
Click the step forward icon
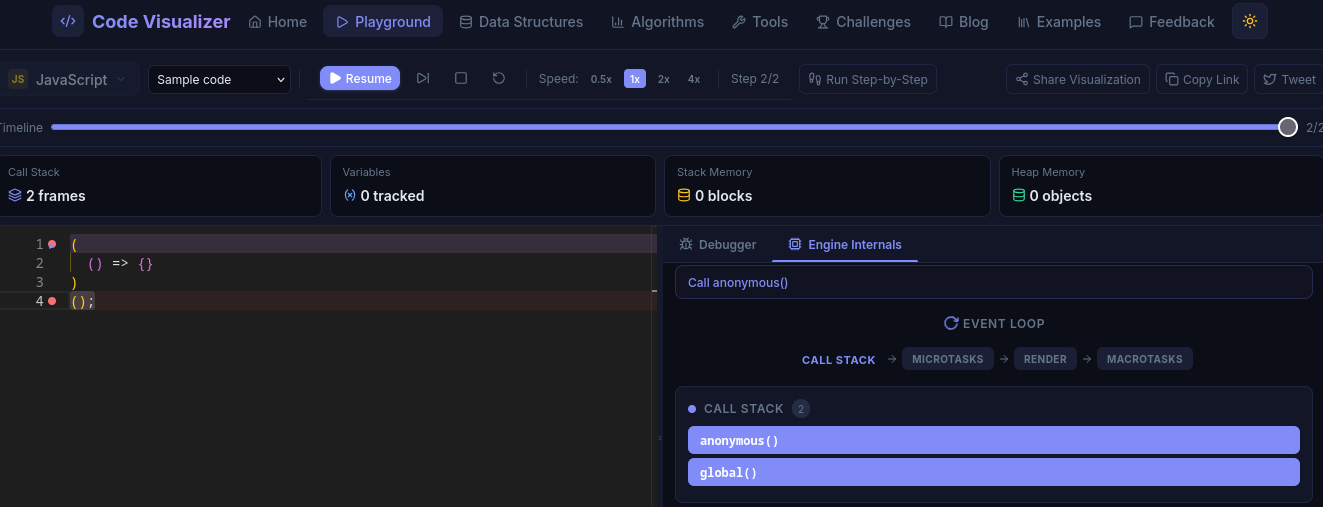click(423, 78)
